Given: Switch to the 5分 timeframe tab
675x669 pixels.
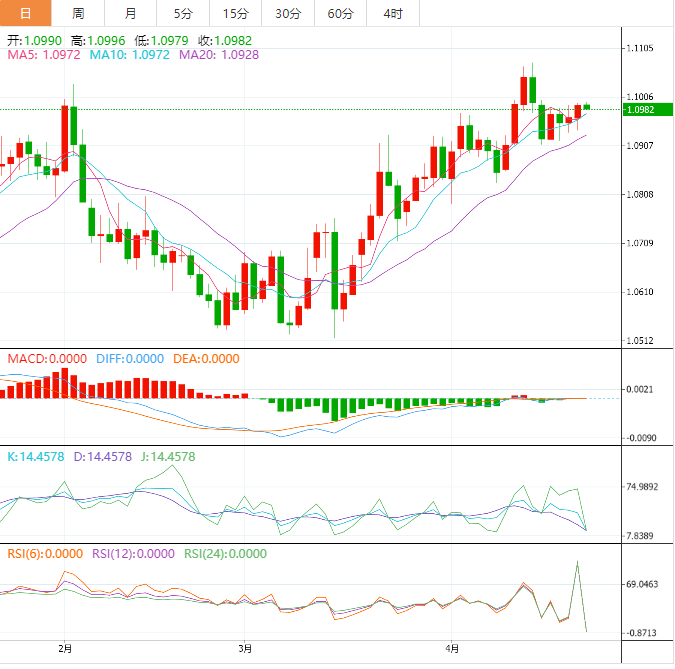Looking at the screenshot, I should (x=183, y=13).
